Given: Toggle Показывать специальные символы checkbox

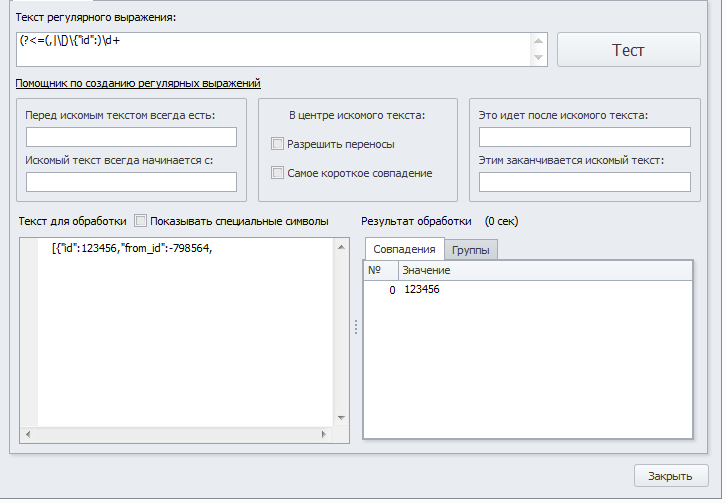Looking at the screenshot, I should click(140, 220).
